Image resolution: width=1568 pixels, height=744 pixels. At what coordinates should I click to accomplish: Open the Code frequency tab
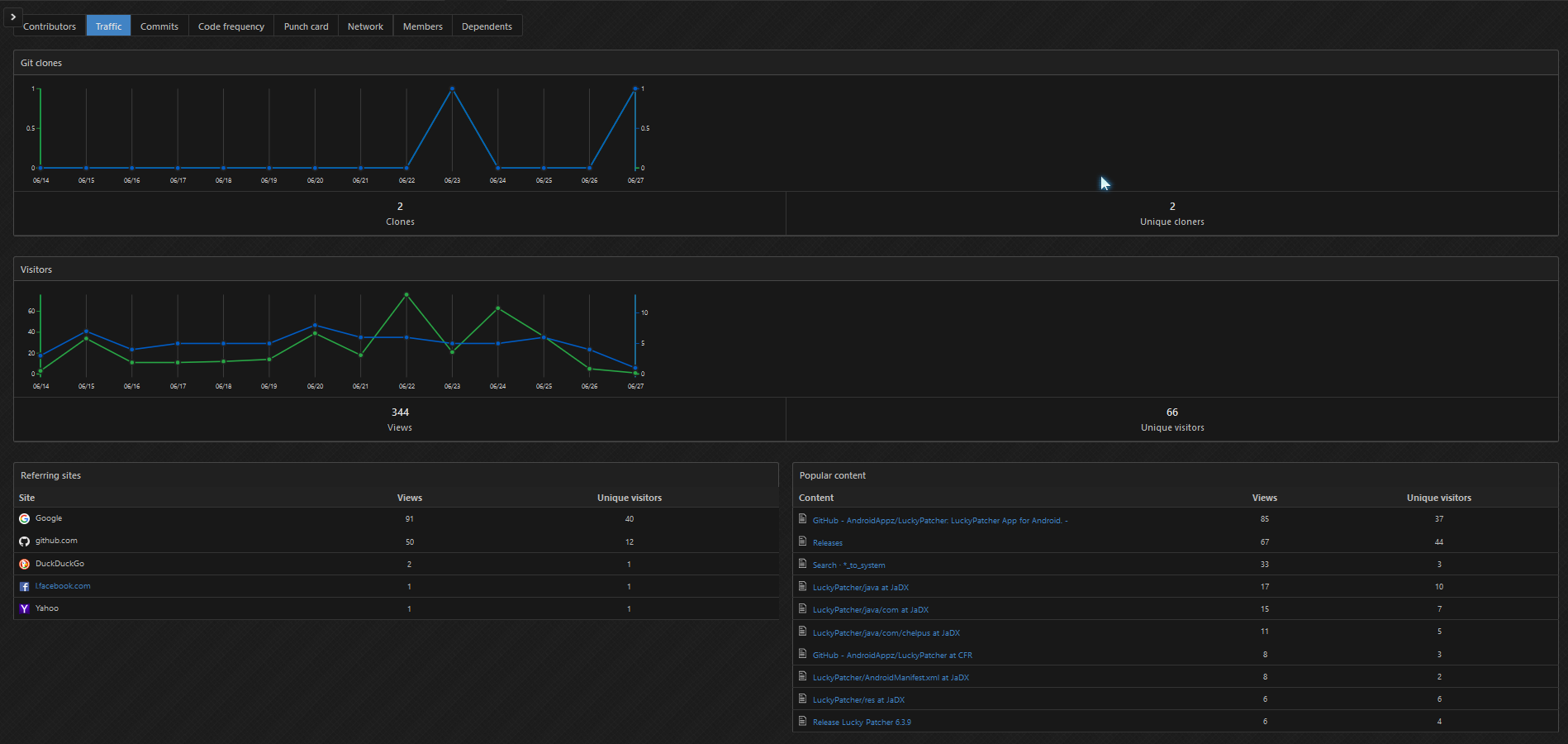pos(231,26)
